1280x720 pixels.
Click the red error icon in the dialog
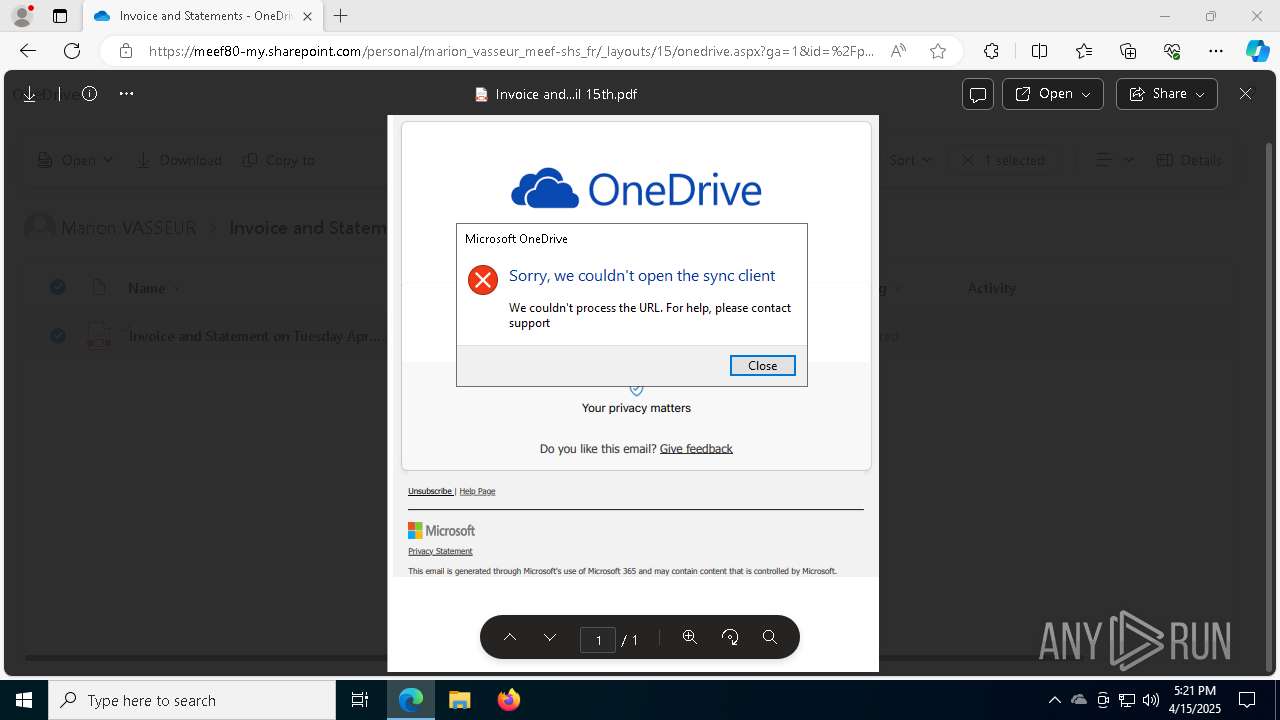pos(483,280)
